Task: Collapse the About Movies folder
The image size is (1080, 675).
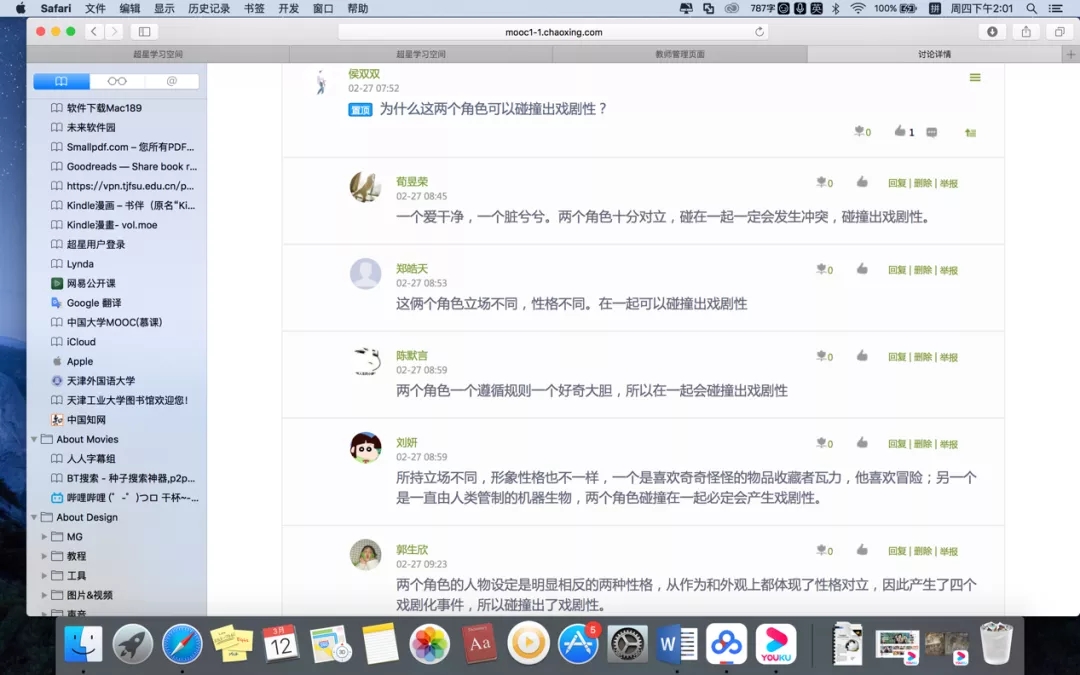Action: (33, 439)
